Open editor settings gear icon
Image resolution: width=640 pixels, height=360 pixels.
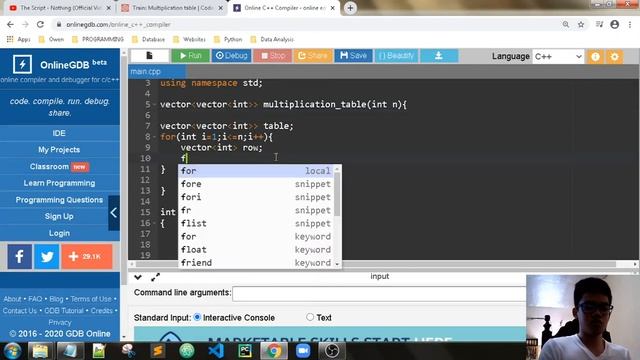click(x=614, y=56)
